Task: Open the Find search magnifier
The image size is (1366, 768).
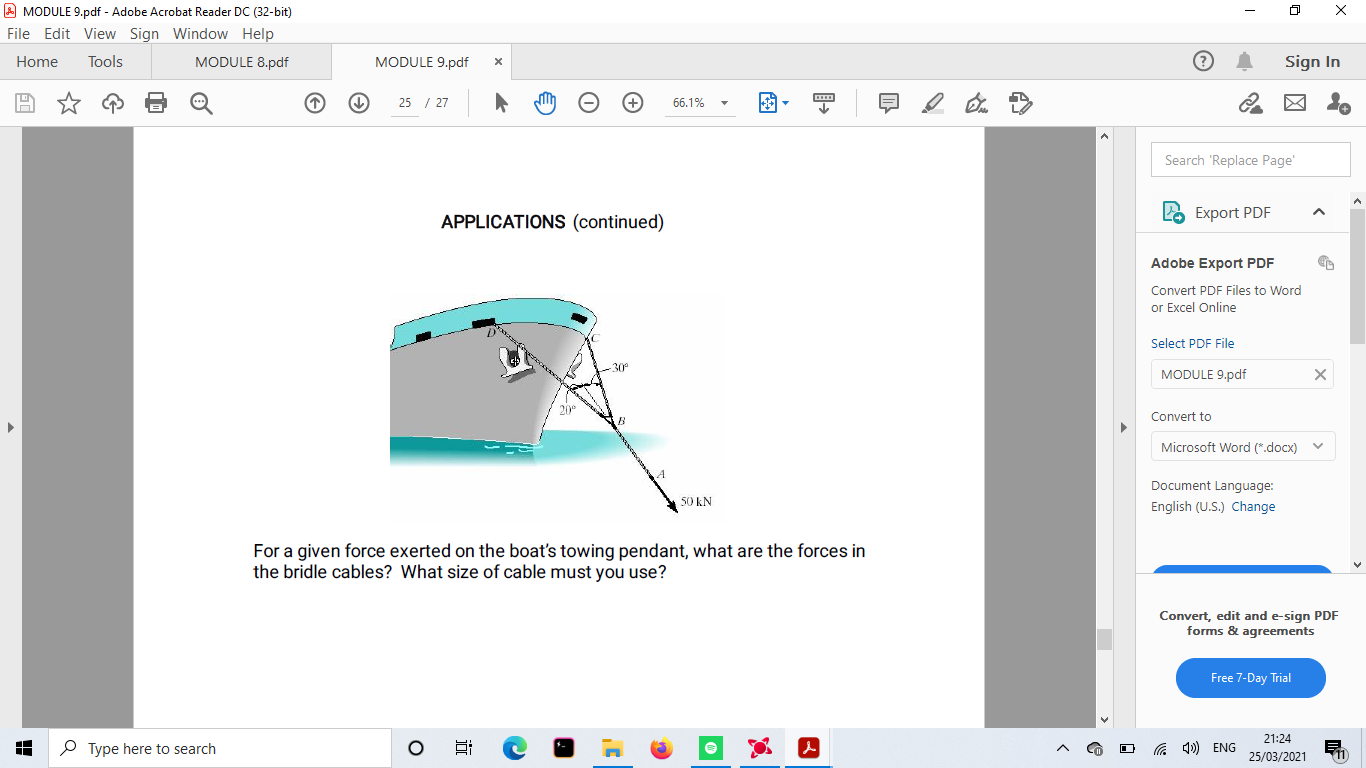Action: pos(201,102)
